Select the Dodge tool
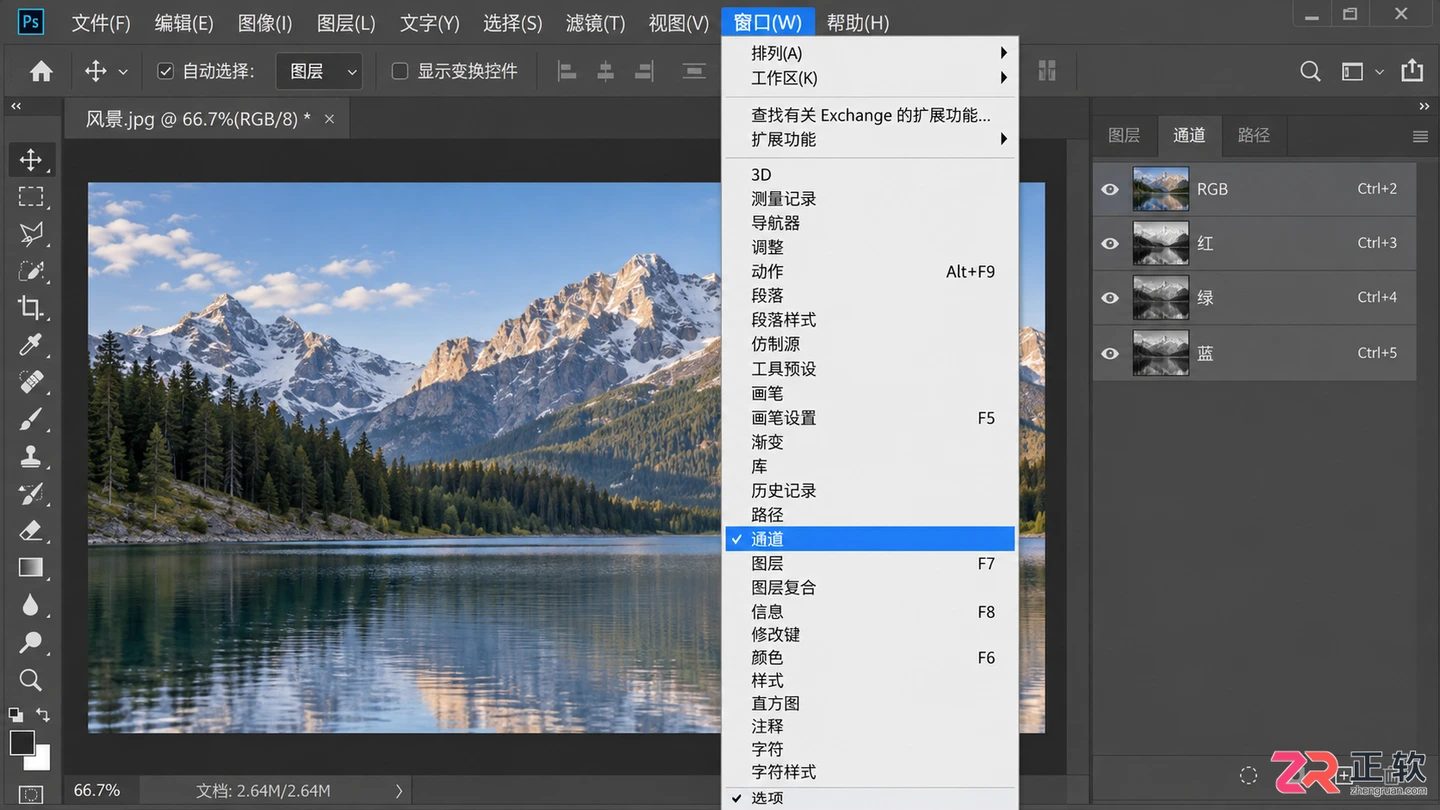Screen dimensions: 1440x810 [x=31, y=642]
